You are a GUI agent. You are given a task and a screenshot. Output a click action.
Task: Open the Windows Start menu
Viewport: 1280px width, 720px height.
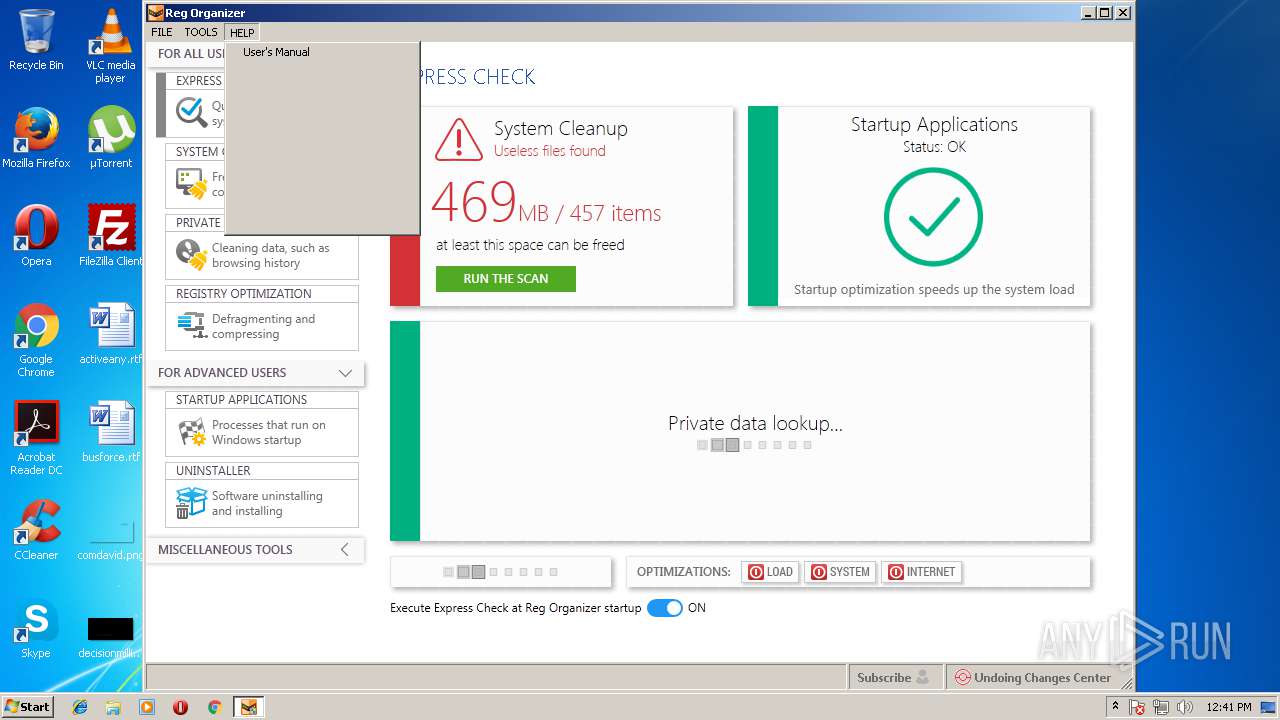coord(27,706)
